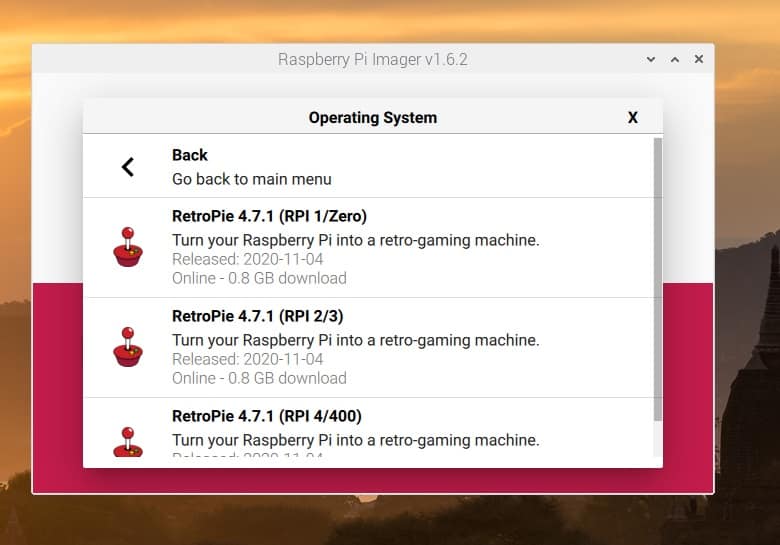Click joystick icon for RetroPie RPI 4/400
The height and width of the screenshot is (545, 780).
(x=128, y=442)
